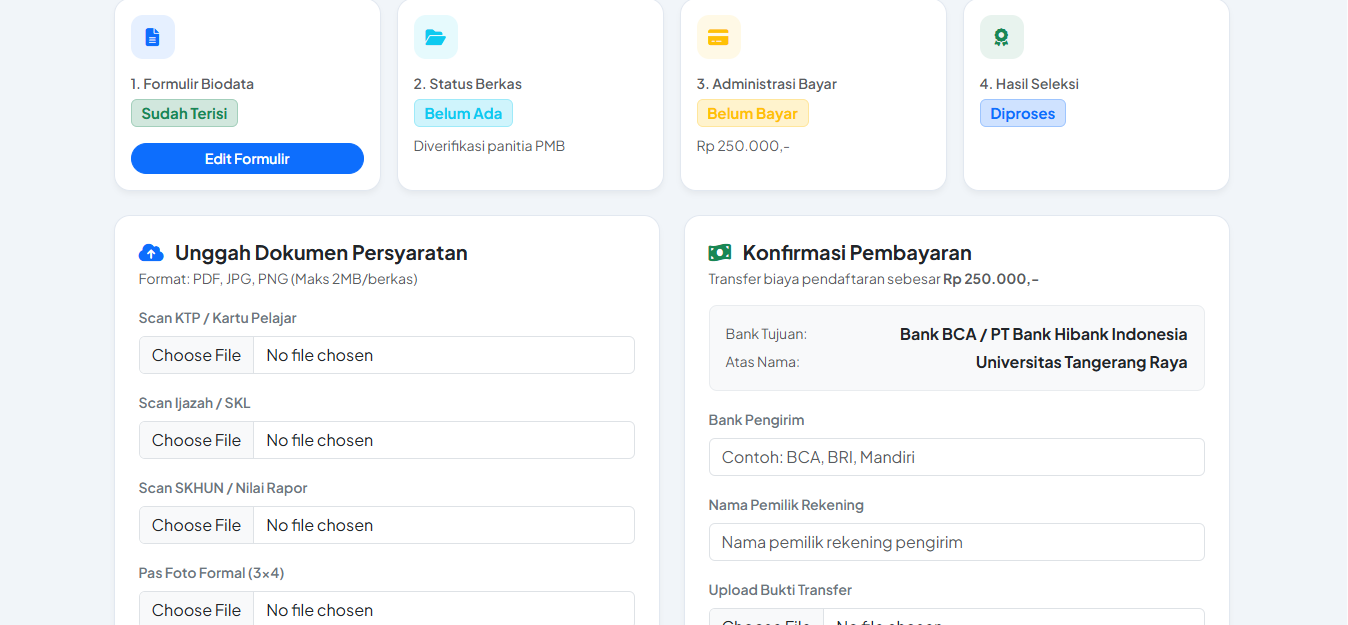1348x625 pixels.
Task: Click the 'Bank Pengirim' field label
Action: coord(756,420)
